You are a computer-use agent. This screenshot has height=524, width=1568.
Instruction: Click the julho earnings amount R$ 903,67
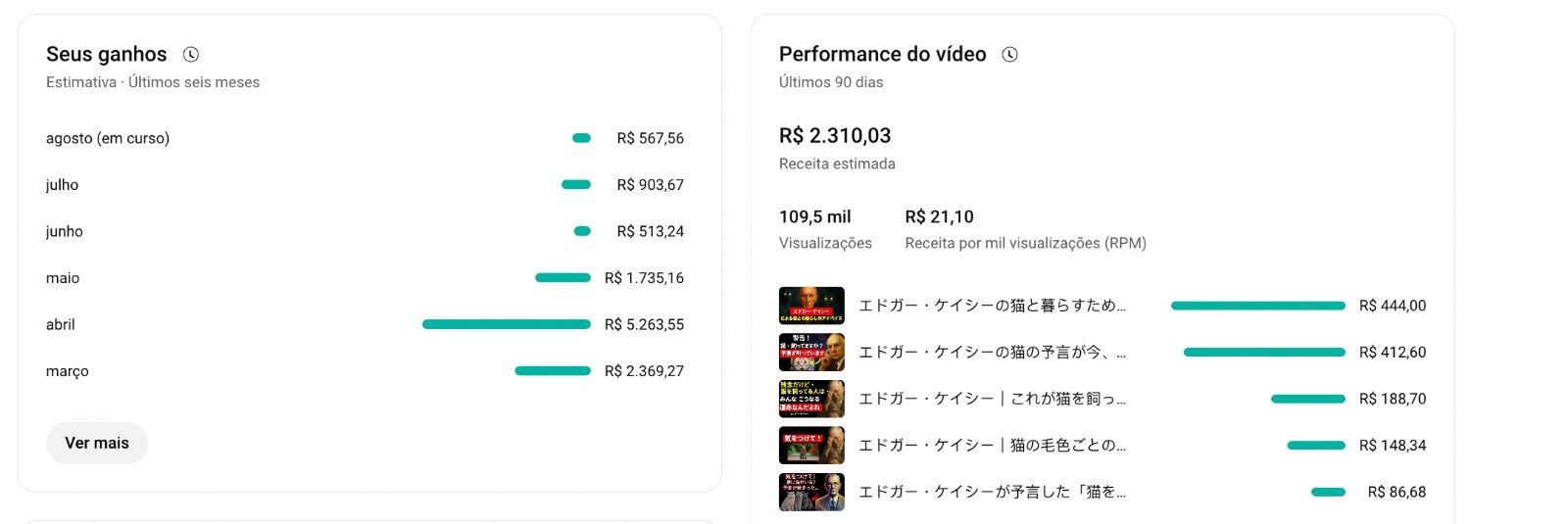(650, 185)
